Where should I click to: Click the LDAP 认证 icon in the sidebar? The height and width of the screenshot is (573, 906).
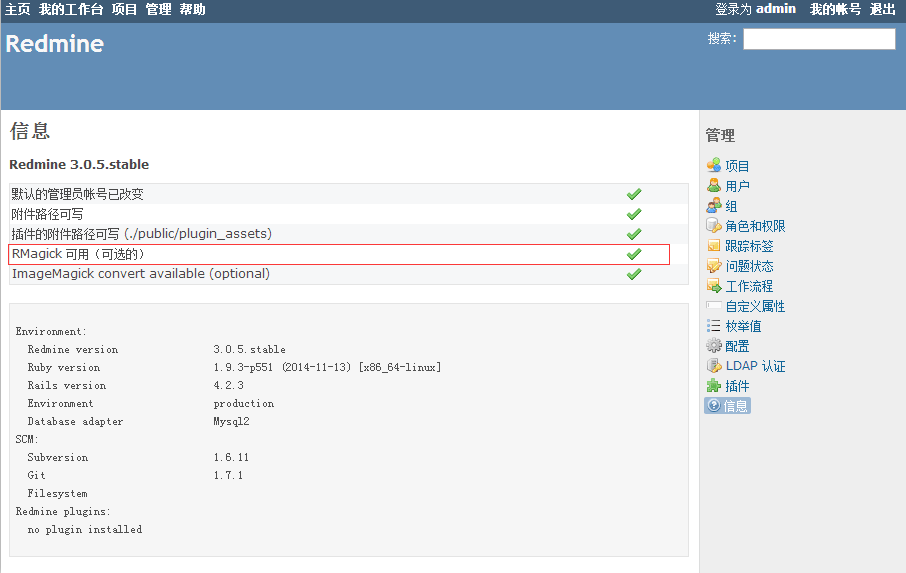click(x=714, y=366)
